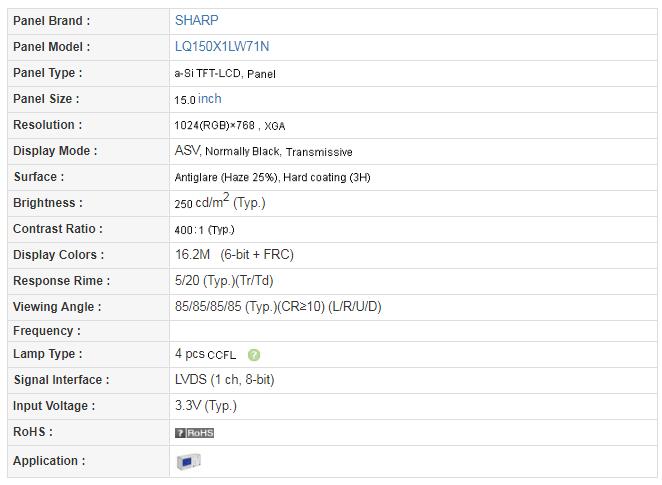Click the RoHS compliance badge icon

(194, 433)
